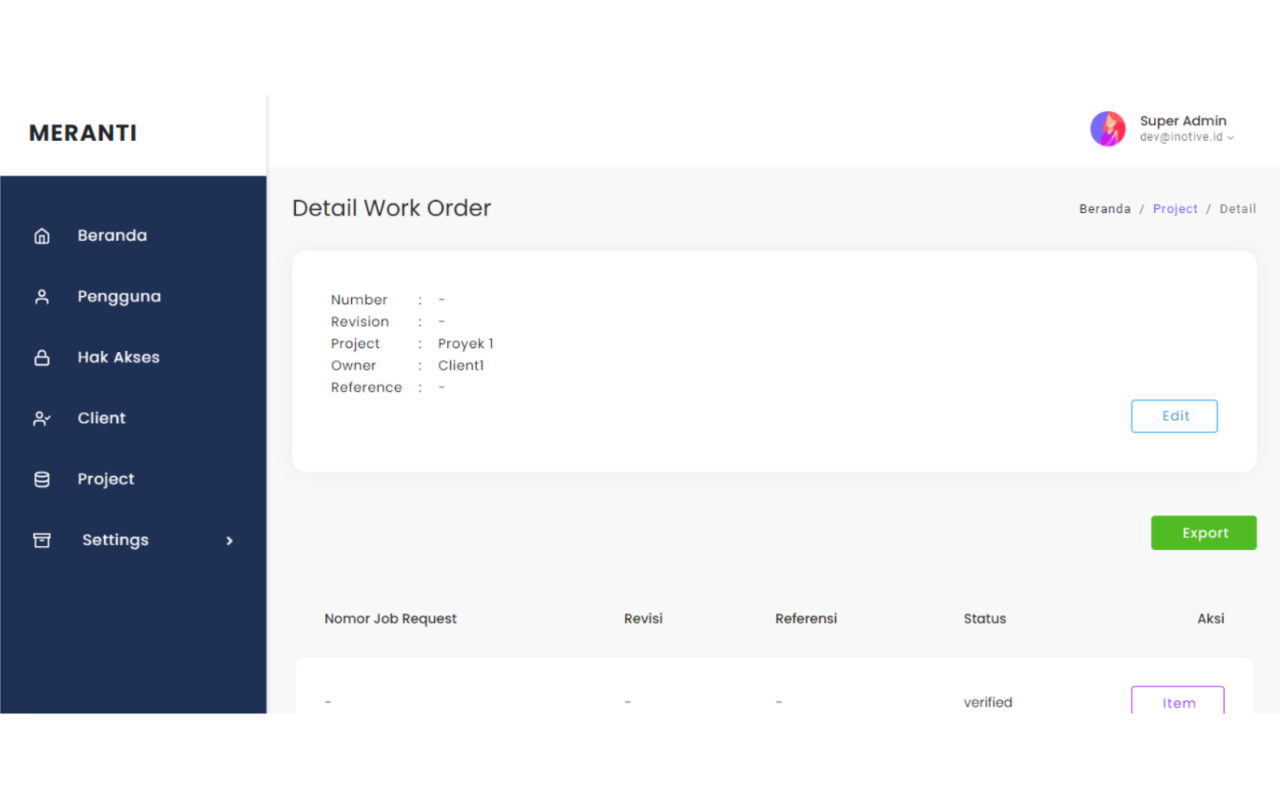Select Client in the sidebar
The width and height of the screenshot is (1280, 800).
pyautogui.click(x=102, y=419)
